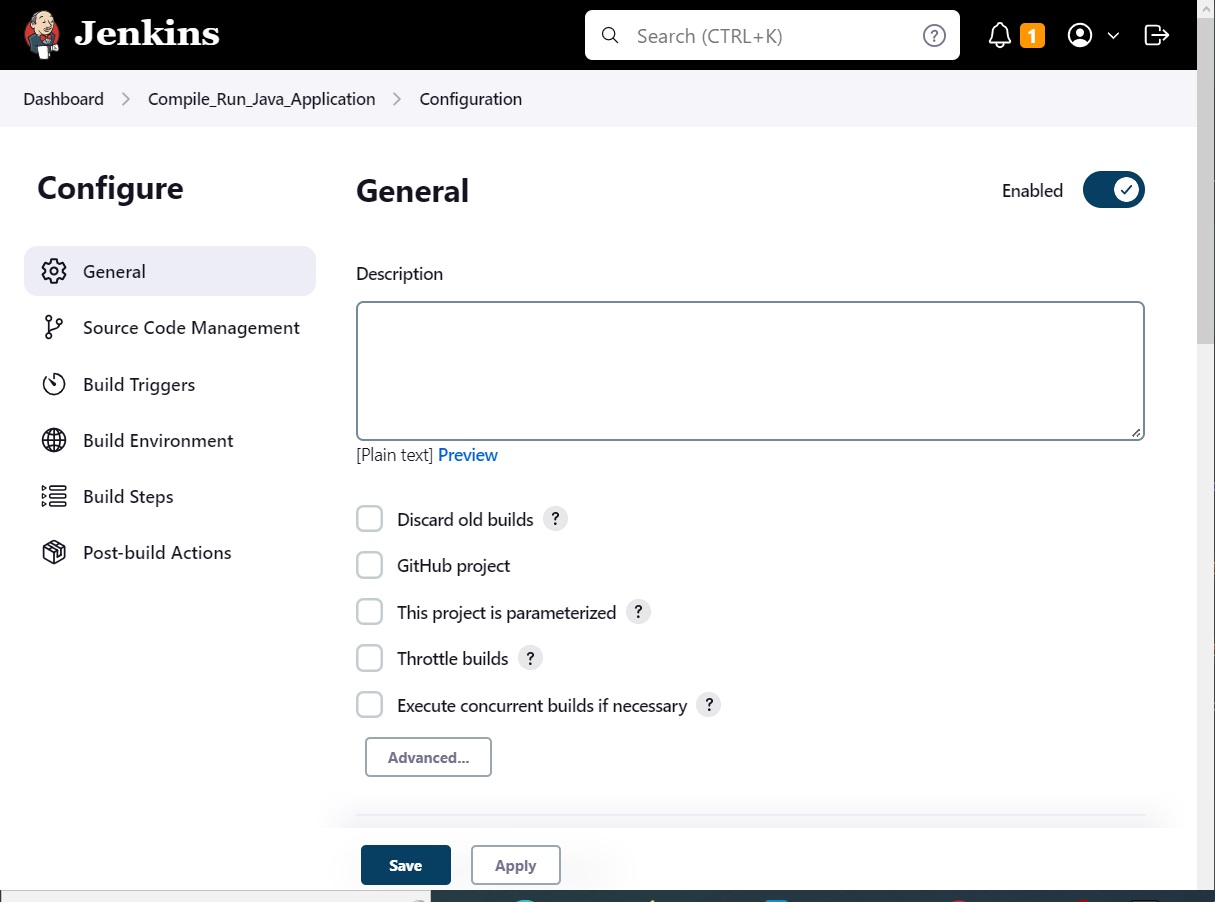The height and width of the screenshot is (902, 1215).
Task: Open Compile_Run_Java_Application breadcrumb link
Action: 262,99
